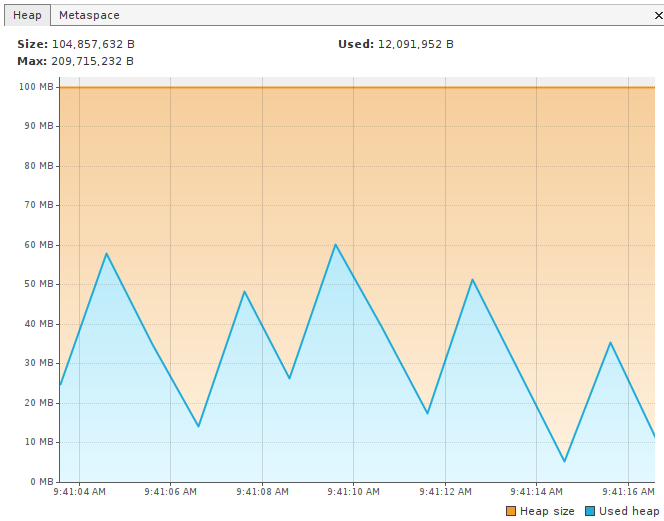This screenshot has height=521, width=664.
Task: Select the Used value 12,091,952 B
Action: 415,44
